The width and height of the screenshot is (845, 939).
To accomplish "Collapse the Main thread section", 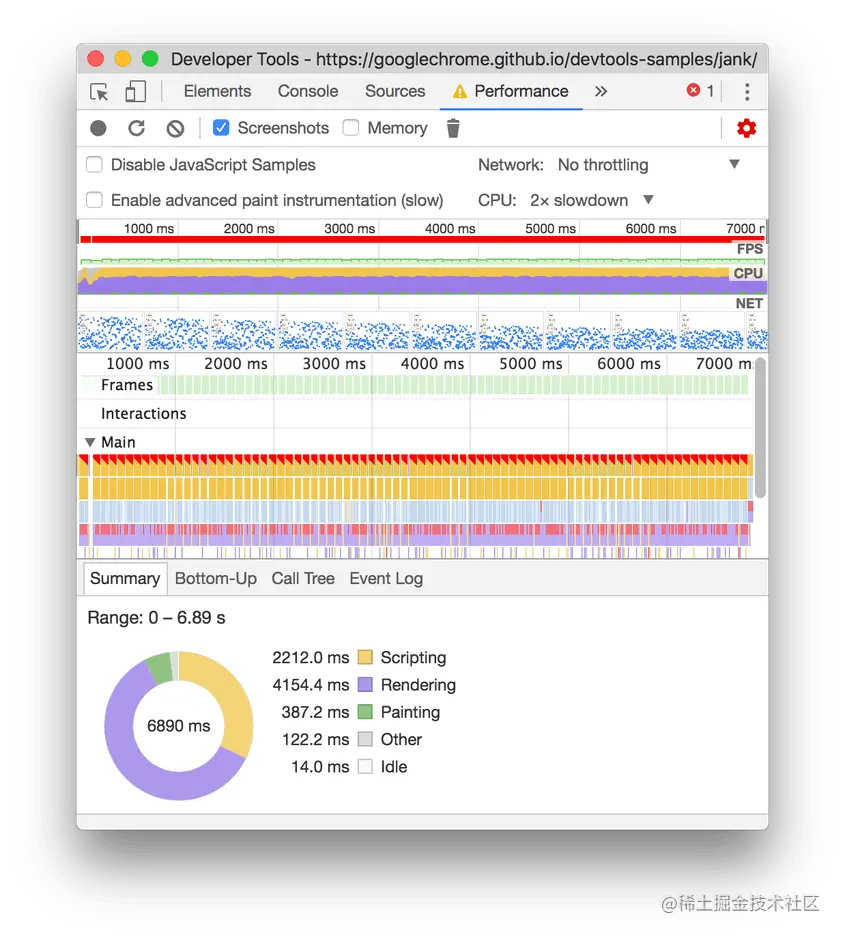I will click(x=90, y=443).
